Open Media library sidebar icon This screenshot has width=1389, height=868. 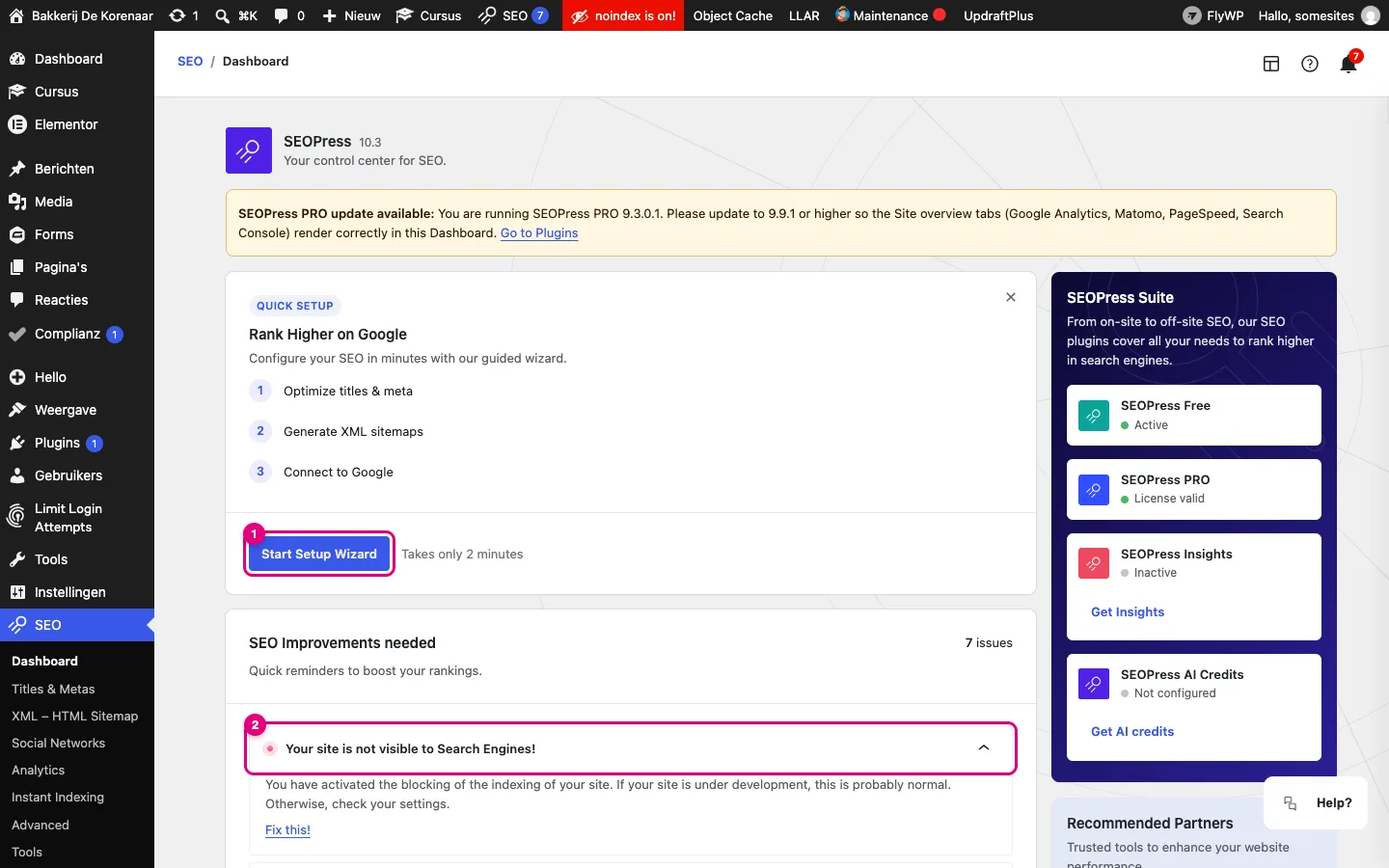(16, 202)
